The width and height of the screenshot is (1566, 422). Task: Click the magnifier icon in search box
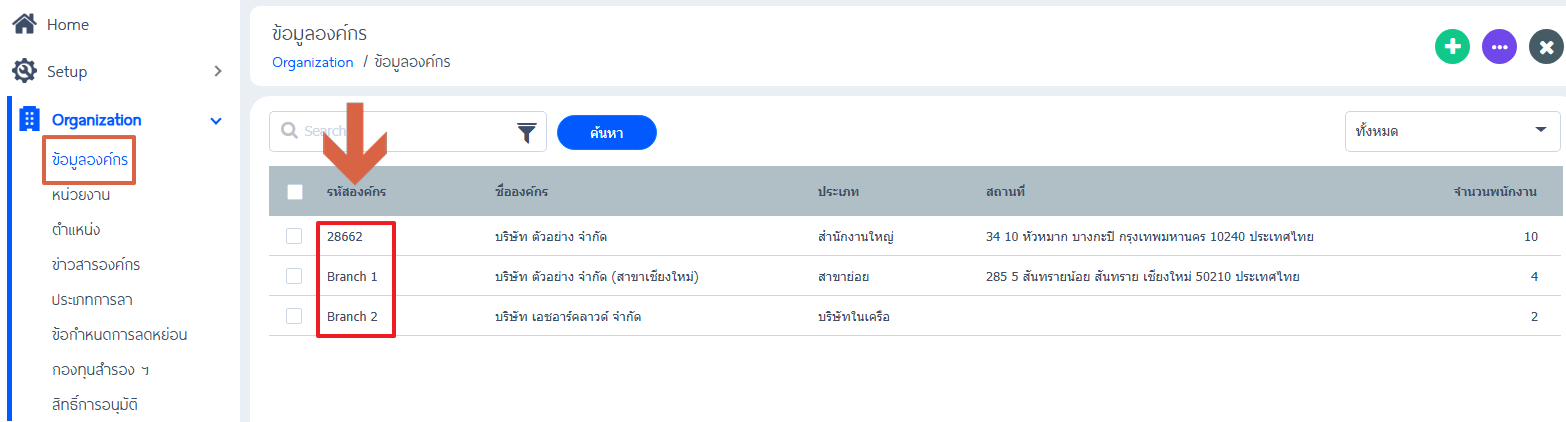(290, 131)
